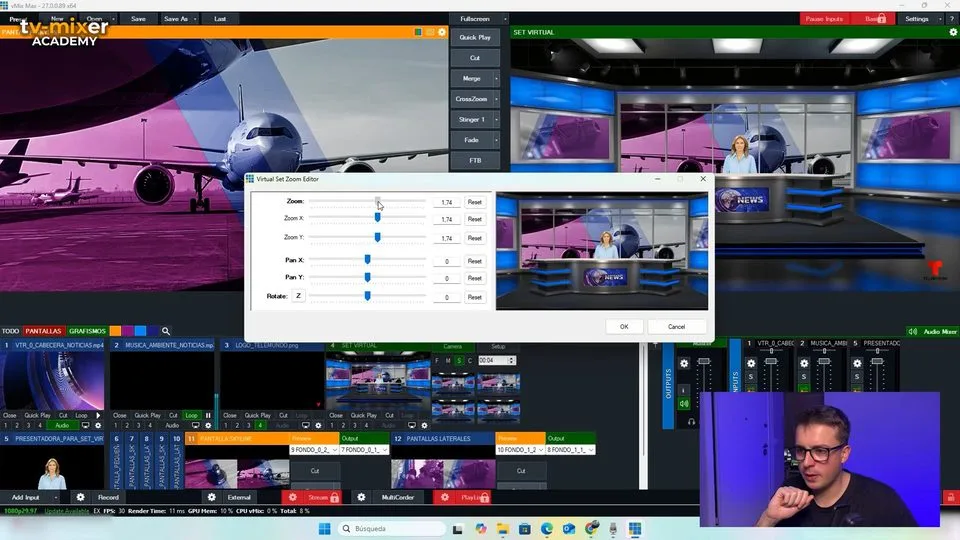Open the SET VIRTUAL output settings gear
Viewport: 960px width, 540px height.
953,32
